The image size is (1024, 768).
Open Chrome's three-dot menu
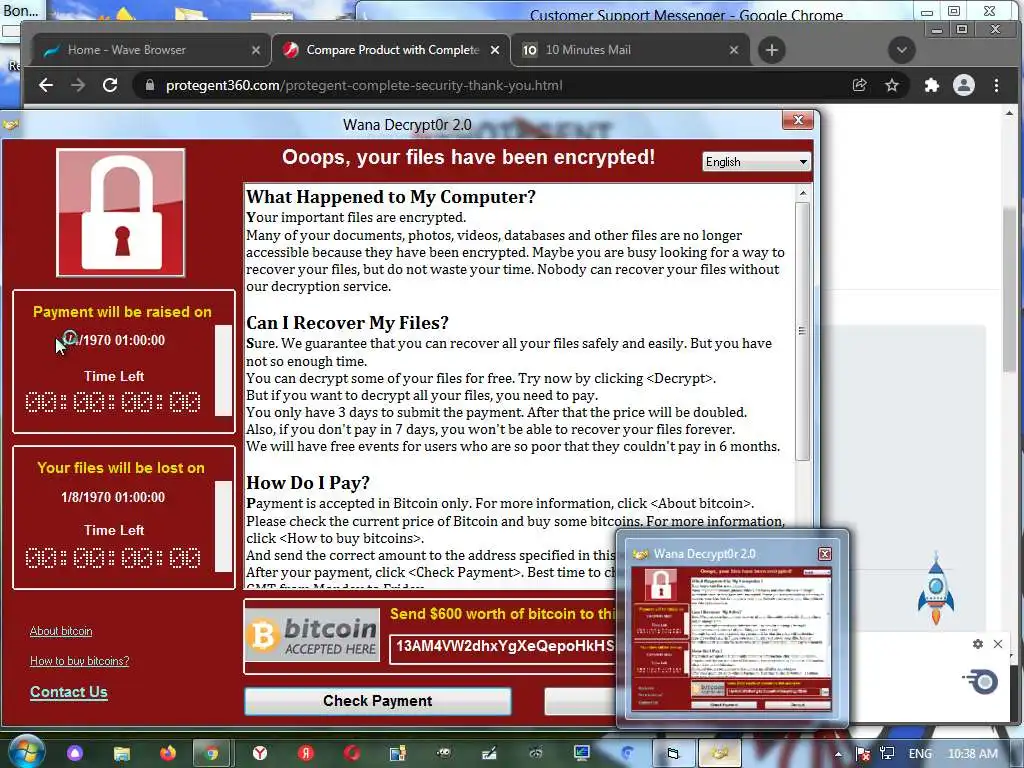click(x=996, y=85)
